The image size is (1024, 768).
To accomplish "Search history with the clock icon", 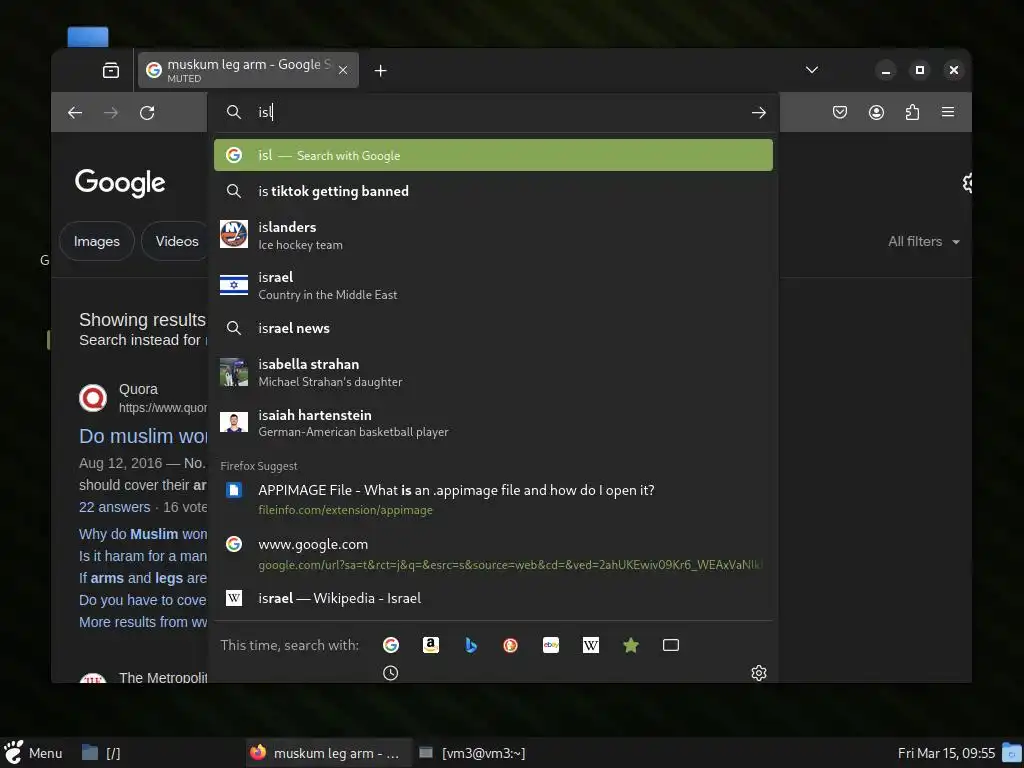I will point(391,673).
